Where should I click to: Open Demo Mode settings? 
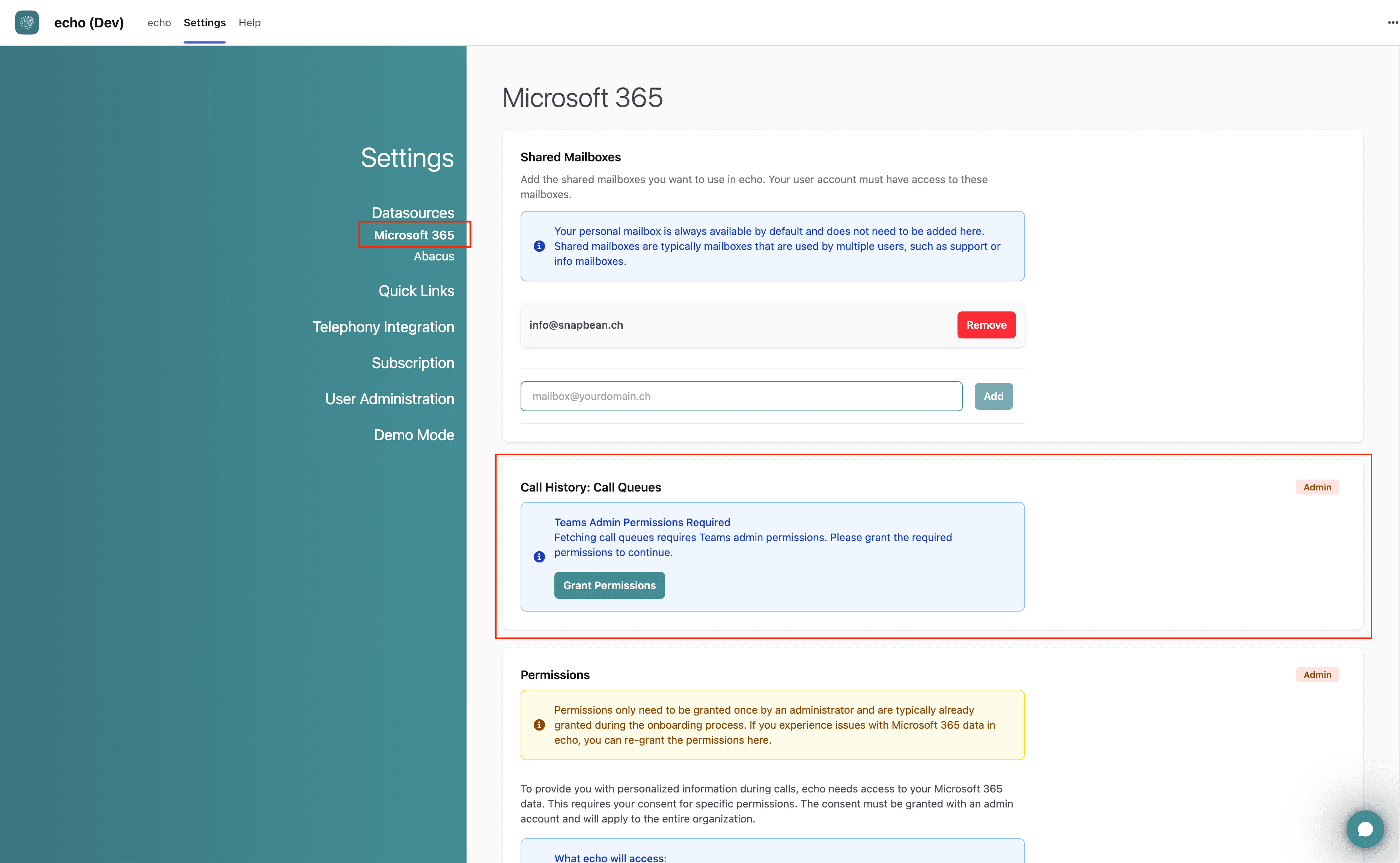(414, 435)
